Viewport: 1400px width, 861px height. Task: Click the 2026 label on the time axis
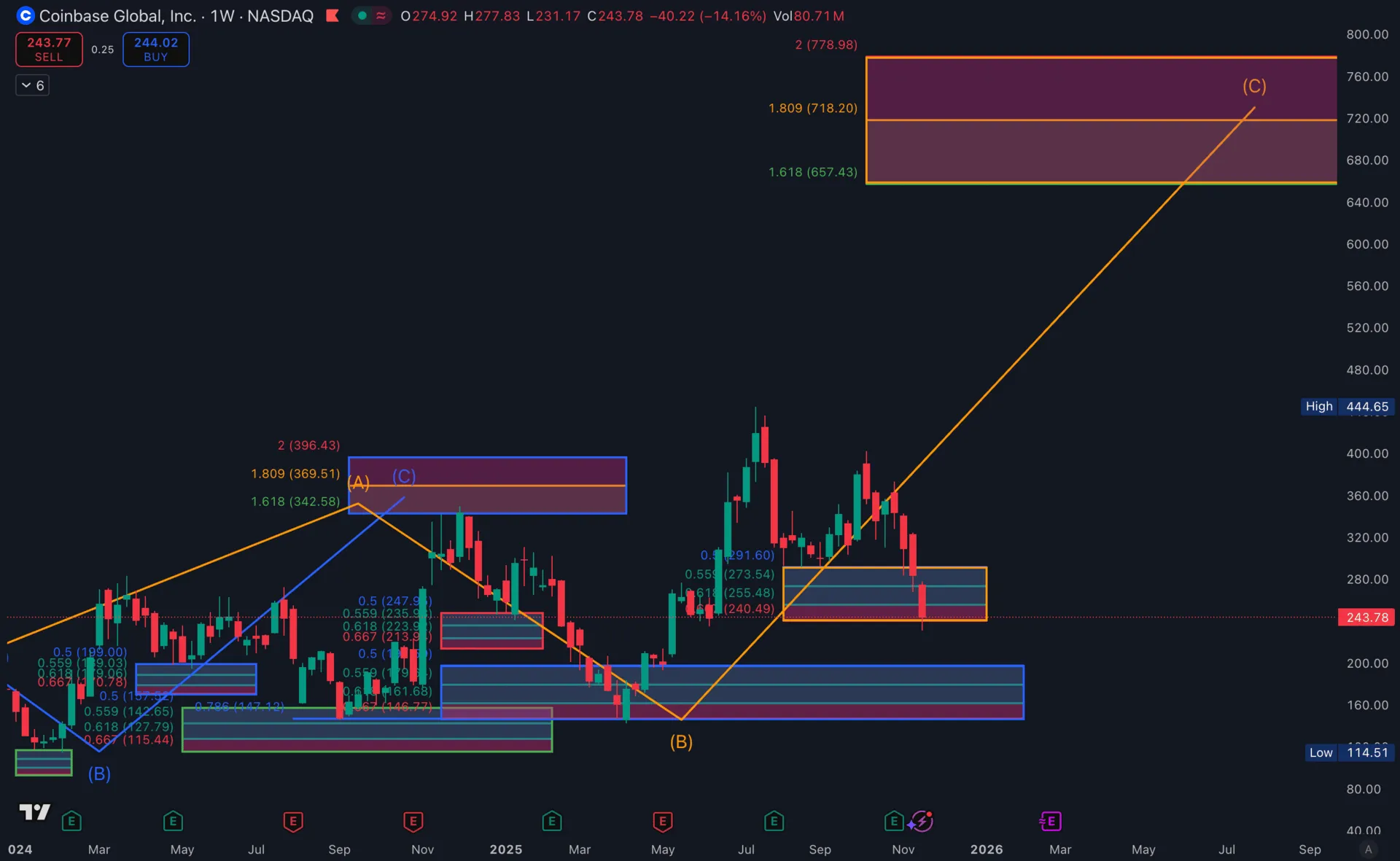point(987,849)
